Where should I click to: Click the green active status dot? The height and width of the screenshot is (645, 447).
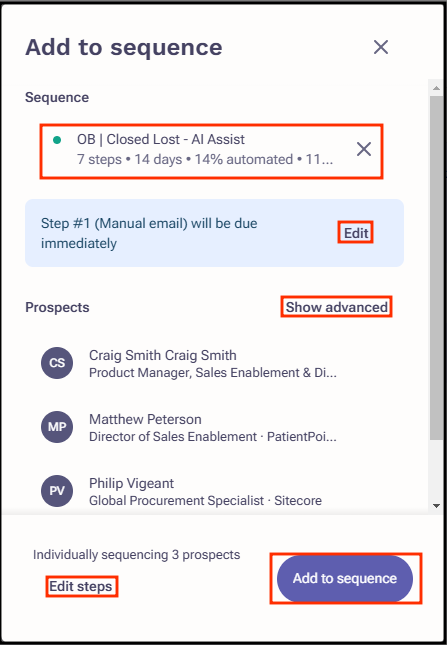tap(57, 140)
